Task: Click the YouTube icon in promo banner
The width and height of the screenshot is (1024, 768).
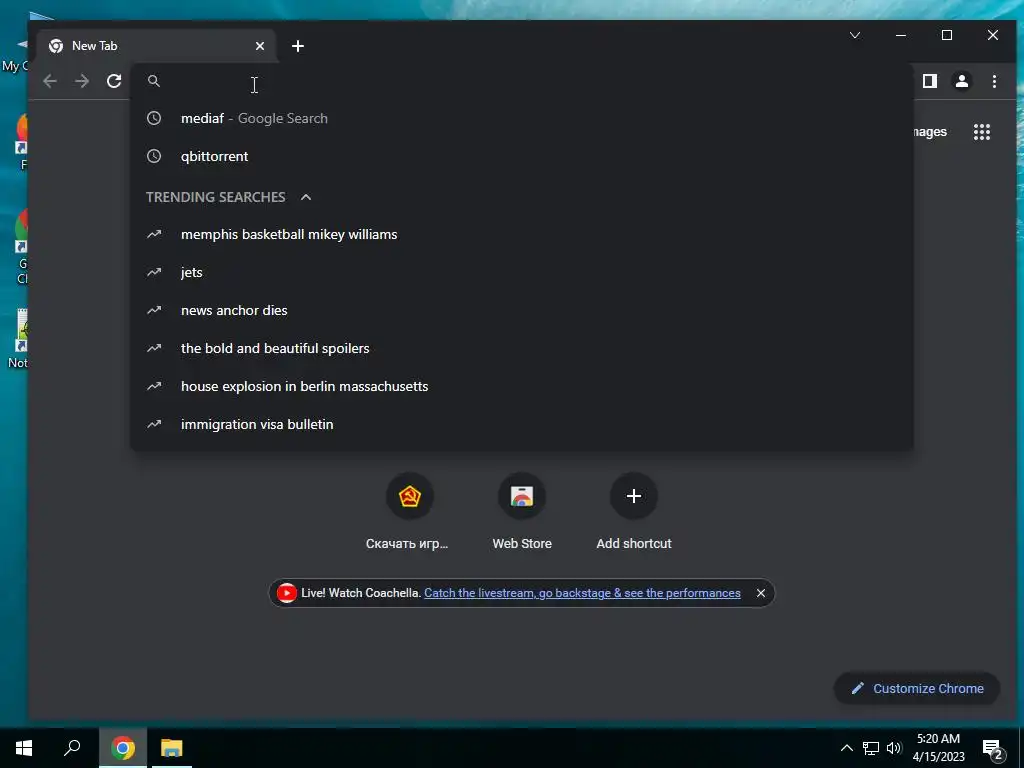Action: [x=286, y=593]
